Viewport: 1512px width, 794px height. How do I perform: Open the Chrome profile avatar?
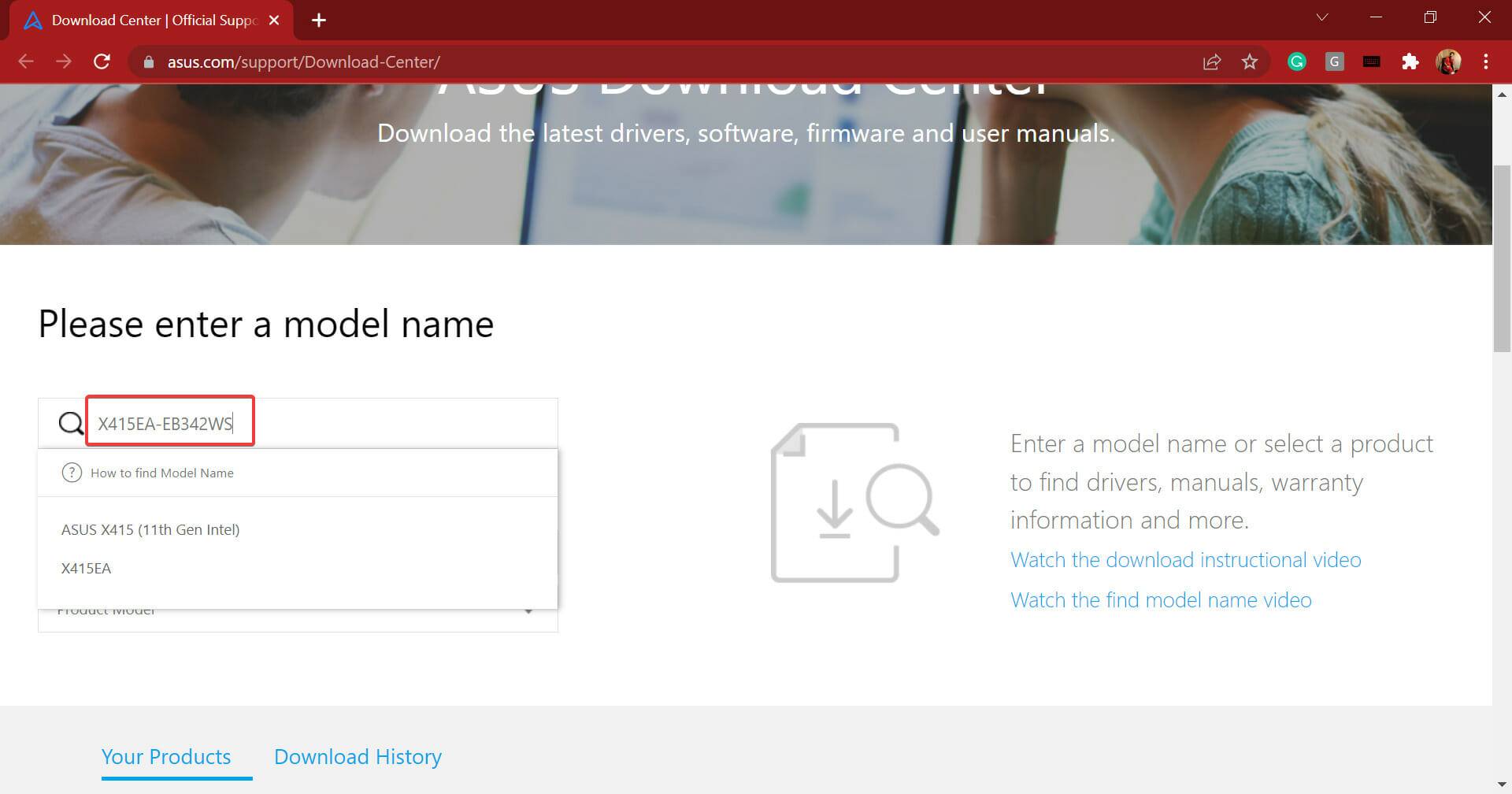tap(1448, 61)
